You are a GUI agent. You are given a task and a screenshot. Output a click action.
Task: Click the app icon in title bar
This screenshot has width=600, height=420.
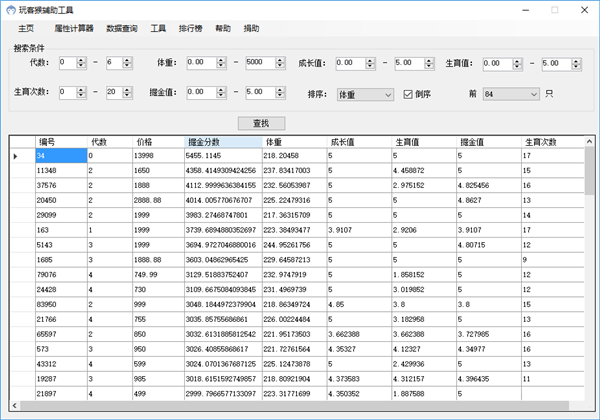click(x=9, y=9)
